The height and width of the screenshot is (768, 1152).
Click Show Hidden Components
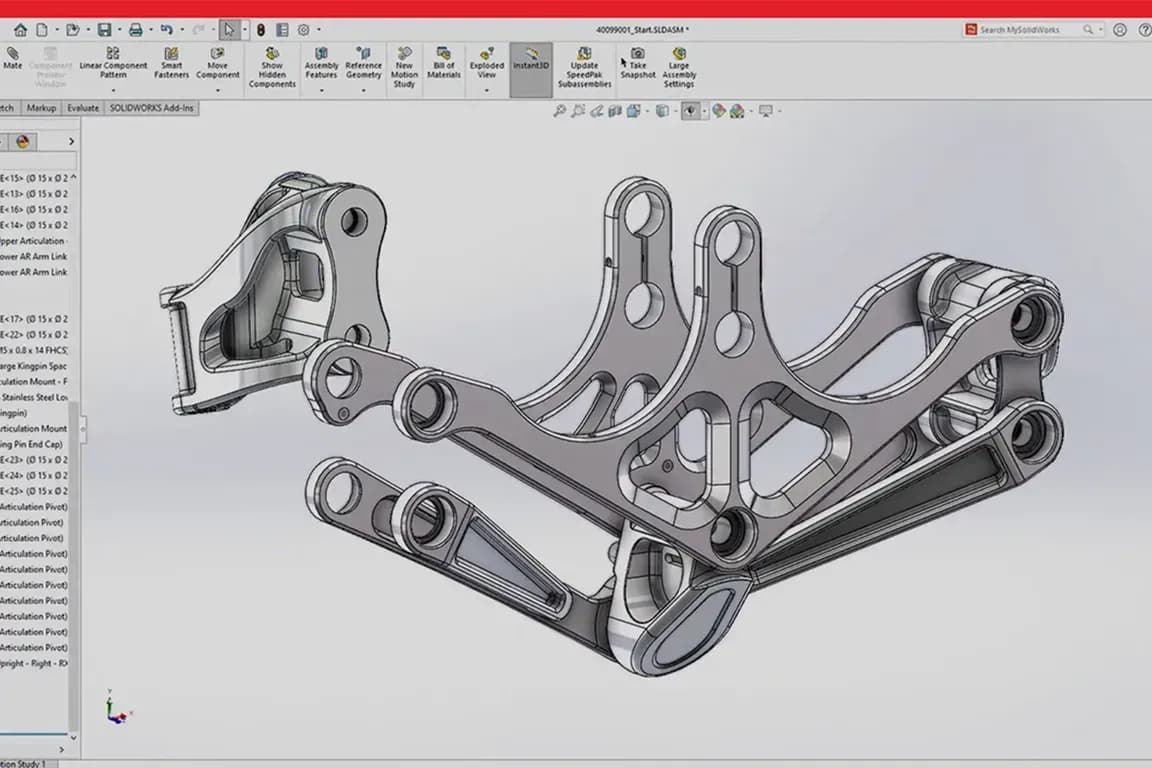(x=272, y=68)
